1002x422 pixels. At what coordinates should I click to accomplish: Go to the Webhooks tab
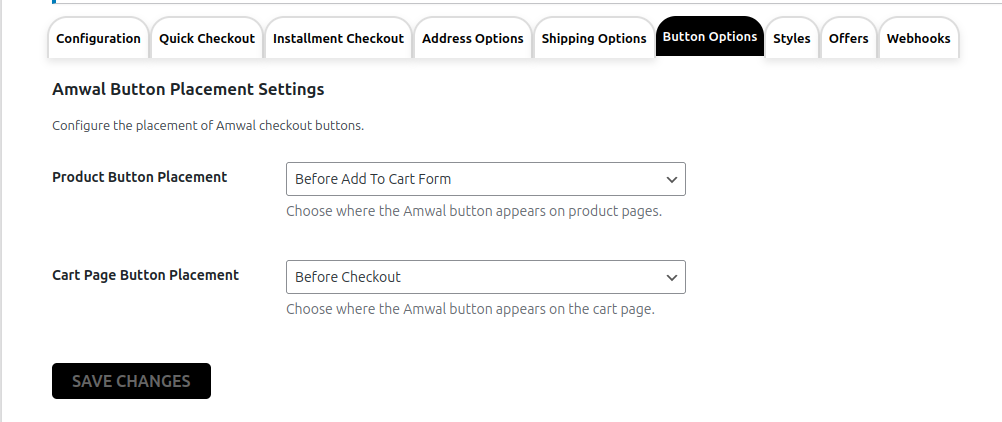(x=918, y=39)
